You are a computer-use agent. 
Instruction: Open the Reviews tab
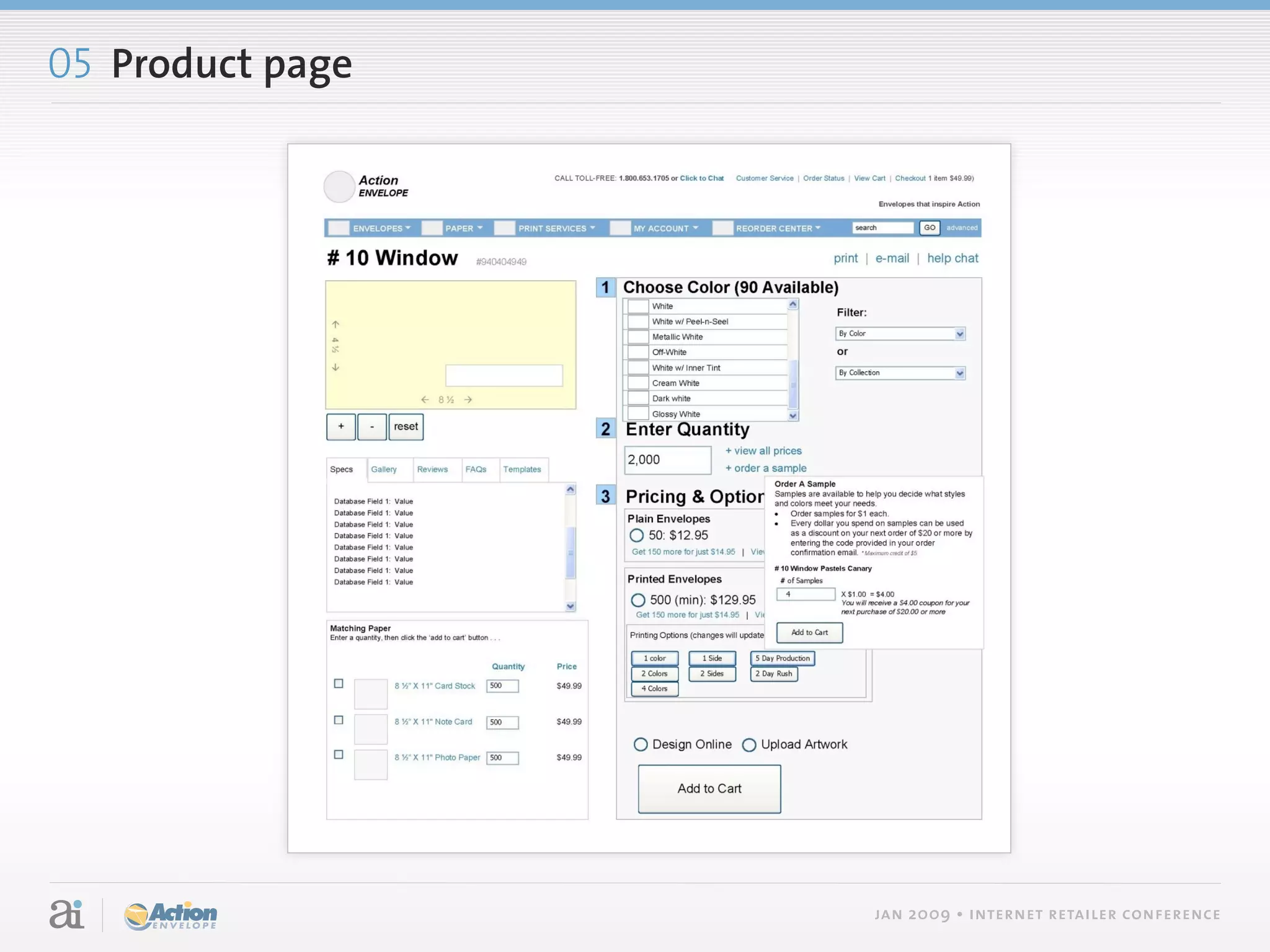pyautogui.click(x=432, y=469)
